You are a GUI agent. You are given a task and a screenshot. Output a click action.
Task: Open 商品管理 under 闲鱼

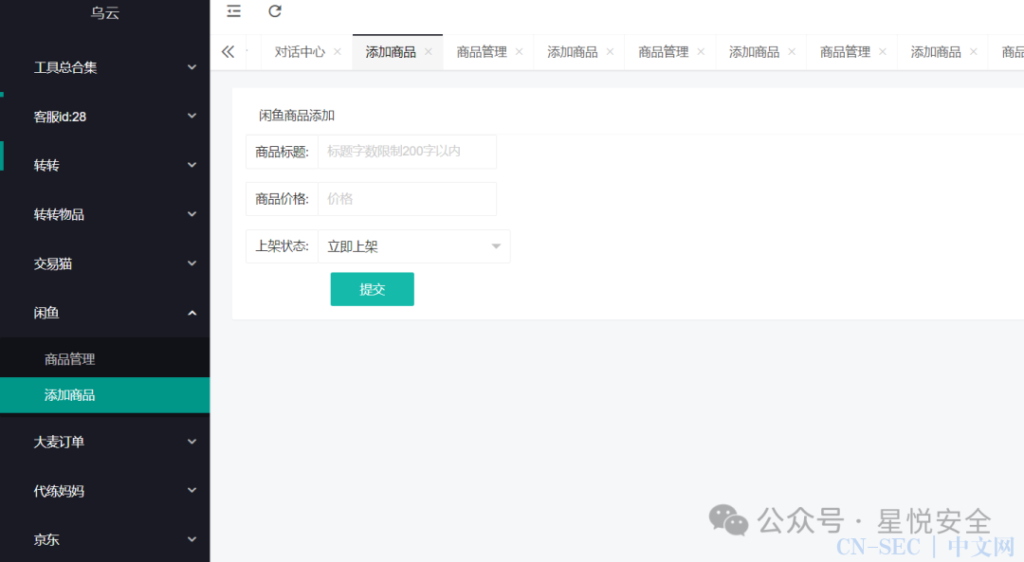(x=105, y=359)
